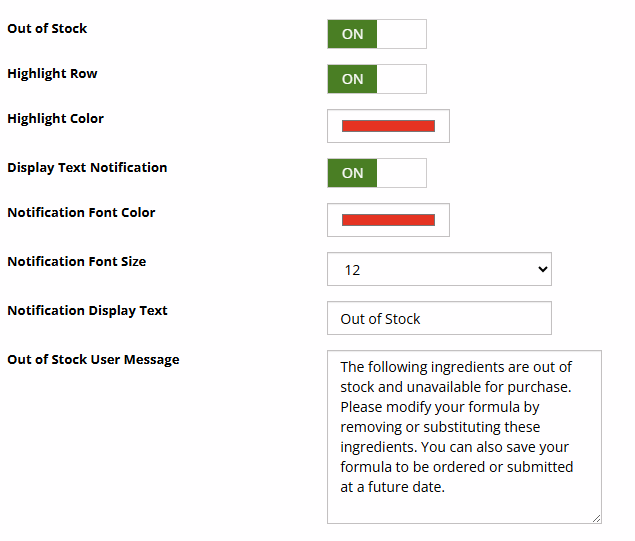Click the white handle of Highlight Row switch
Viewport: 635px width, 541px height.
point(402,79)
